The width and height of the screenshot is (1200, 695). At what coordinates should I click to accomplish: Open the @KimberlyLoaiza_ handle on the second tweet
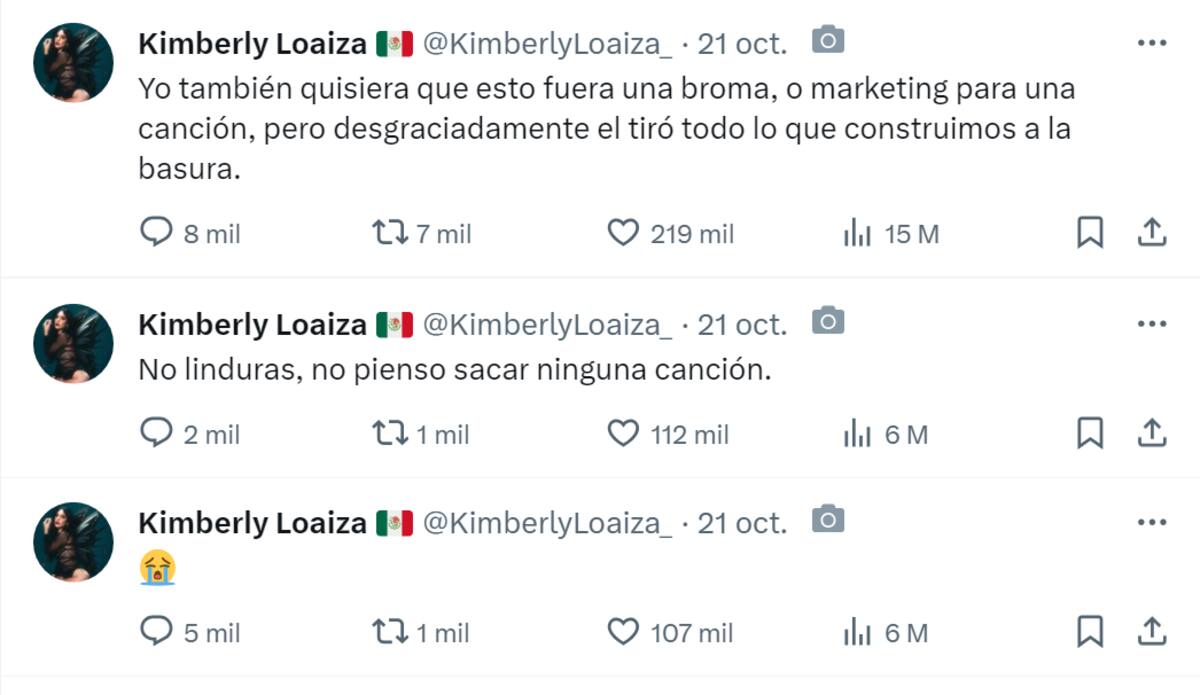pyautogui.click(x=548, y=324)
